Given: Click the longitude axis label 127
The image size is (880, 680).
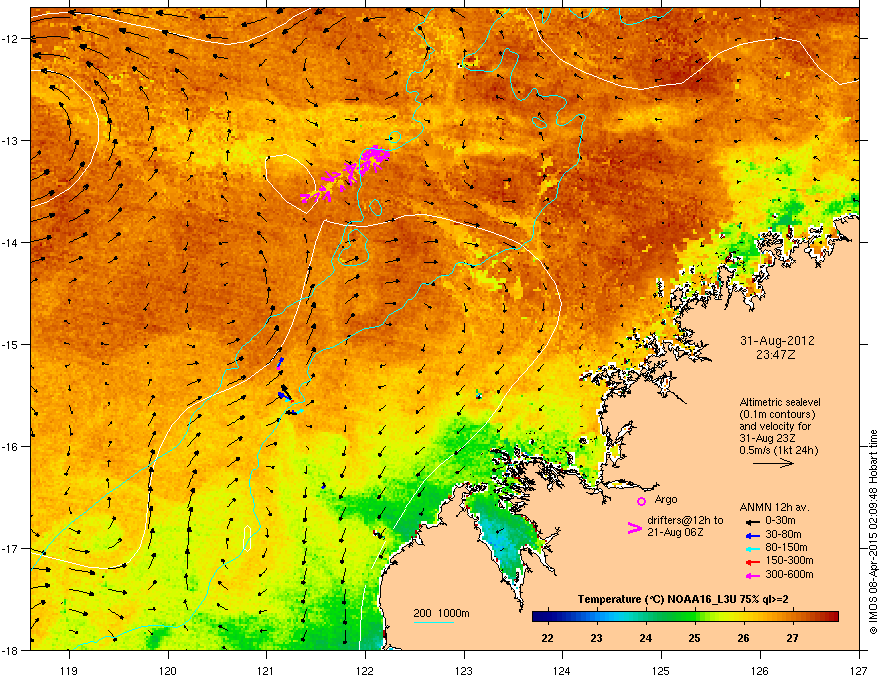Looking at the screenshot, I should pyautogui.click(x=859, y=670).
